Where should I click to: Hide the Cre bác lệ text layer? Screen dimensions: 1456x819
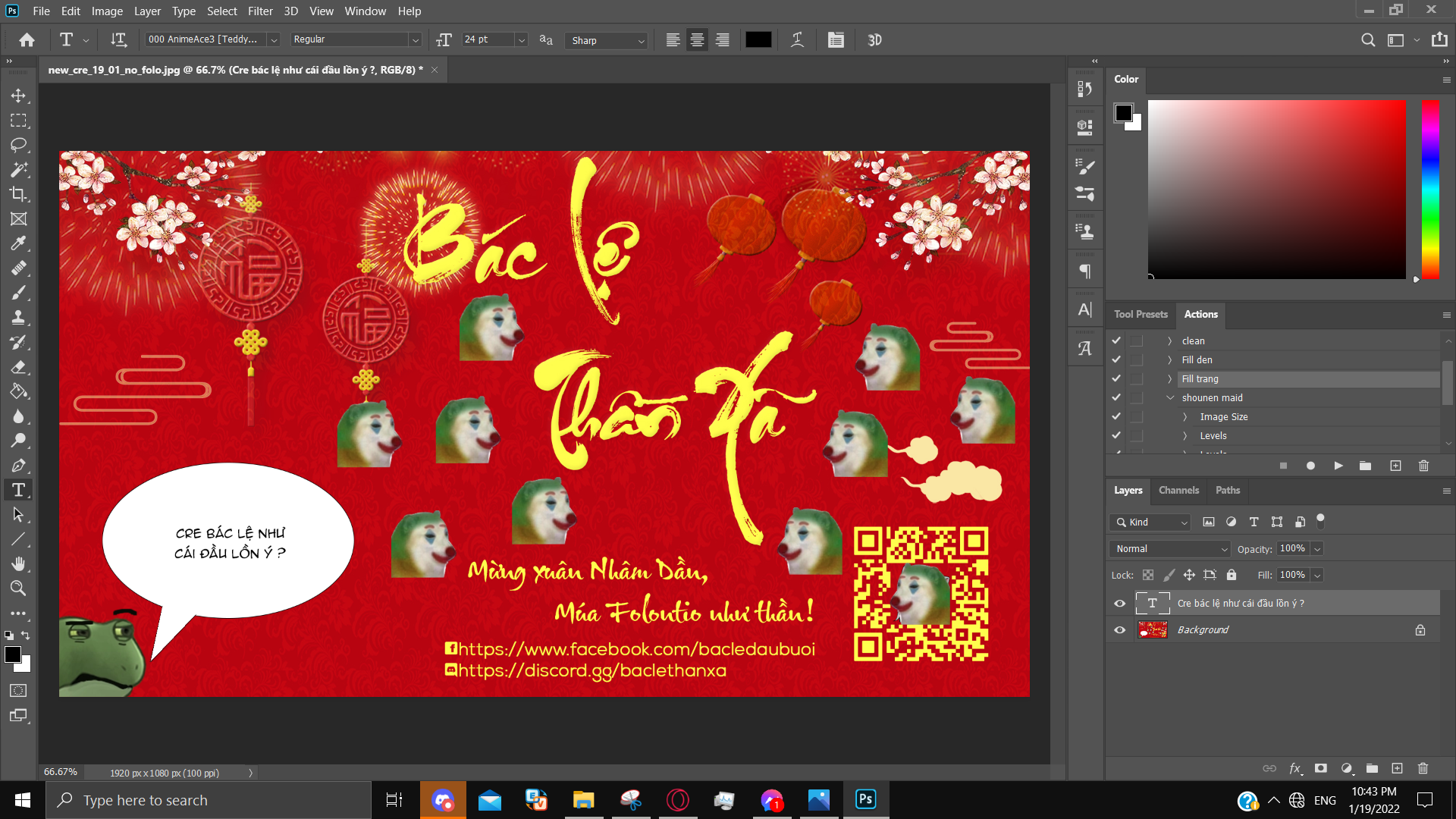1119,604
